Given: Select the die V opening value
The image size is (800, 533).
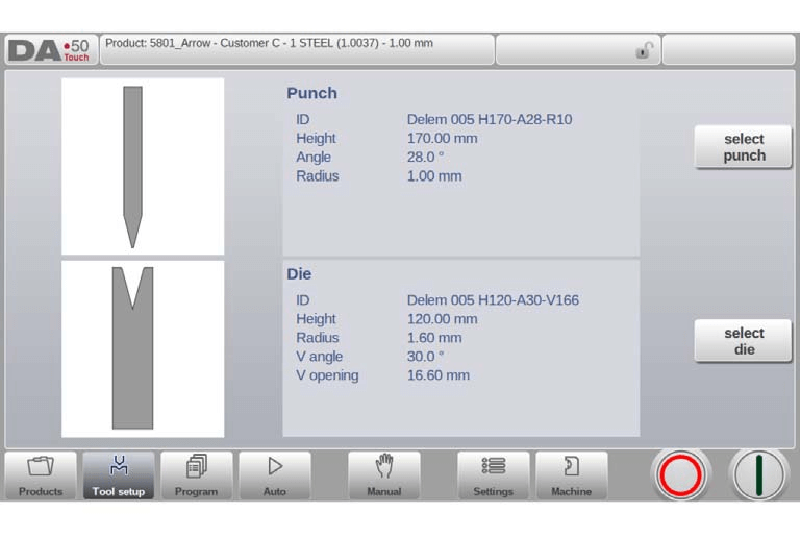Looking at the screenshot, I should 438,376.
